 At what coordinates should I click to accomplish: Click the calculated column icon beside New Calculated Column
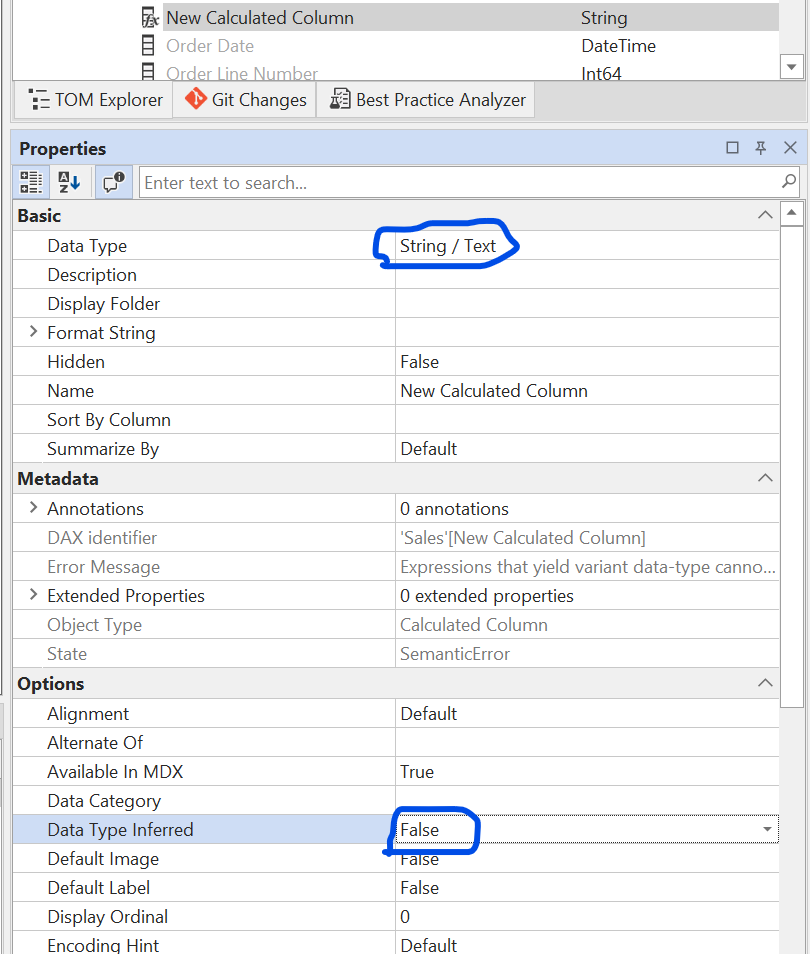(150, 17)
